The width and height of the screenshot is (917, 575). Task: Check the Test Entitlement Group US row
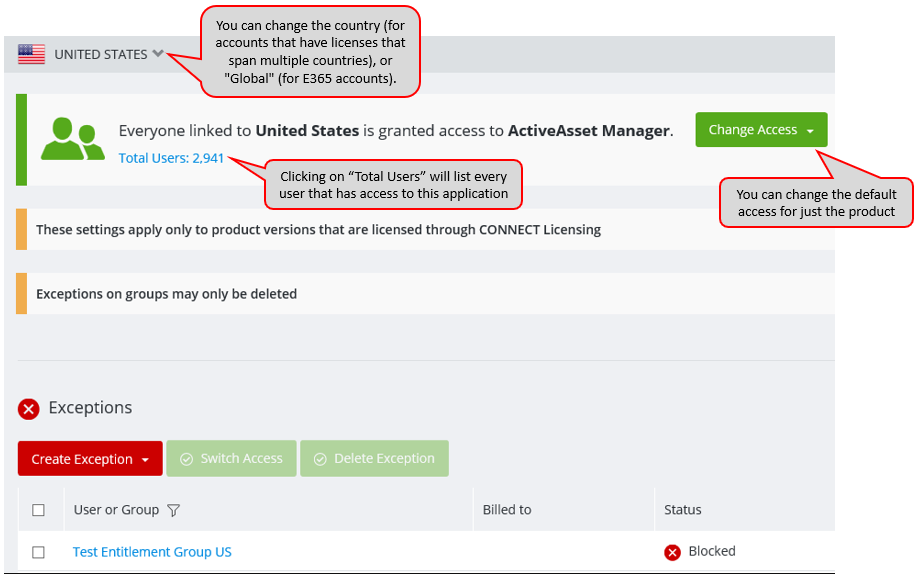point(39,552)
